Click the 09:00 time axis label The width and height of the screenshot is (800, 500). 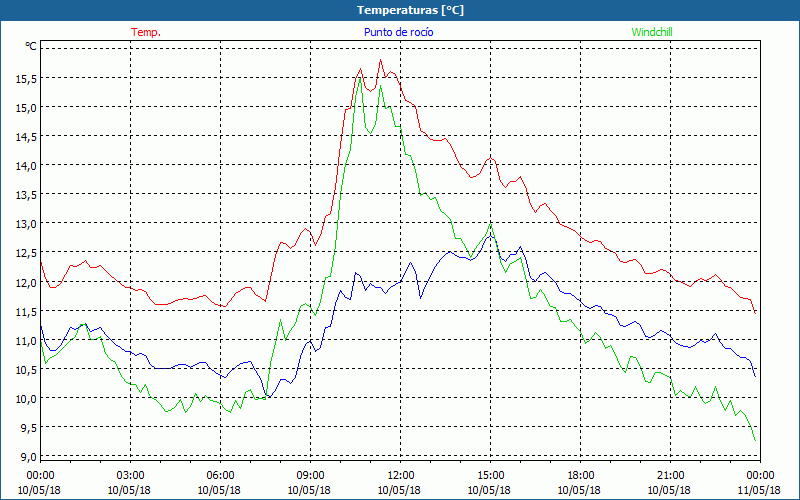click(311, 476)
